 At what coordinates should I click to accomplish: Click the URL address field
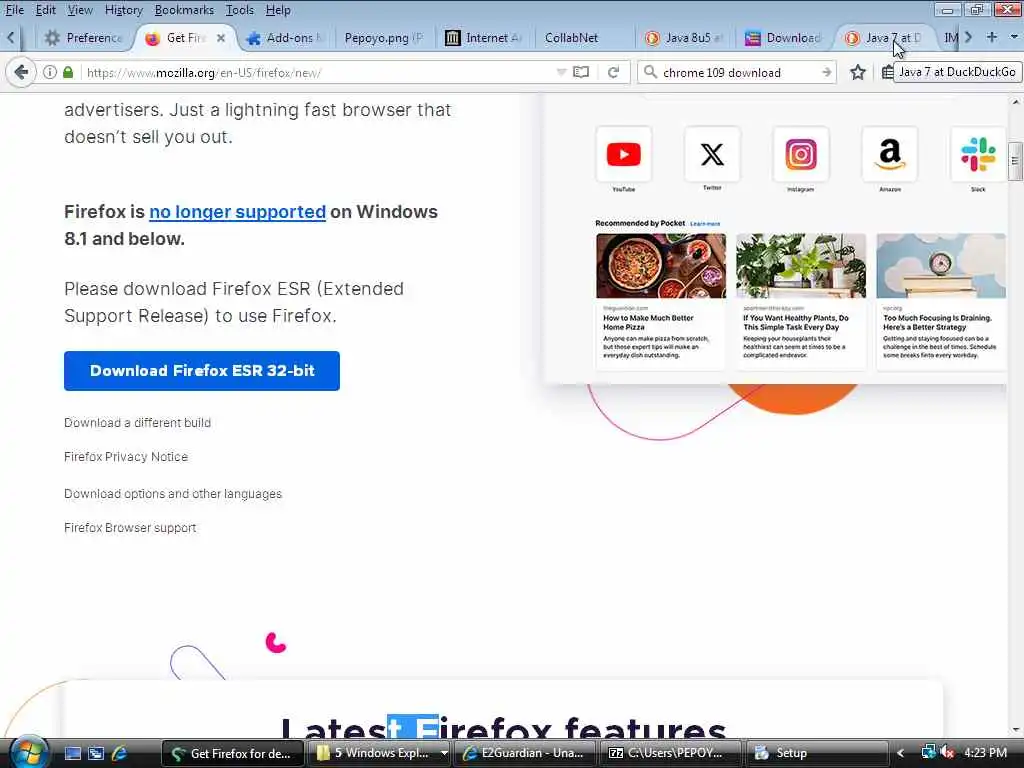click(320, 72)
